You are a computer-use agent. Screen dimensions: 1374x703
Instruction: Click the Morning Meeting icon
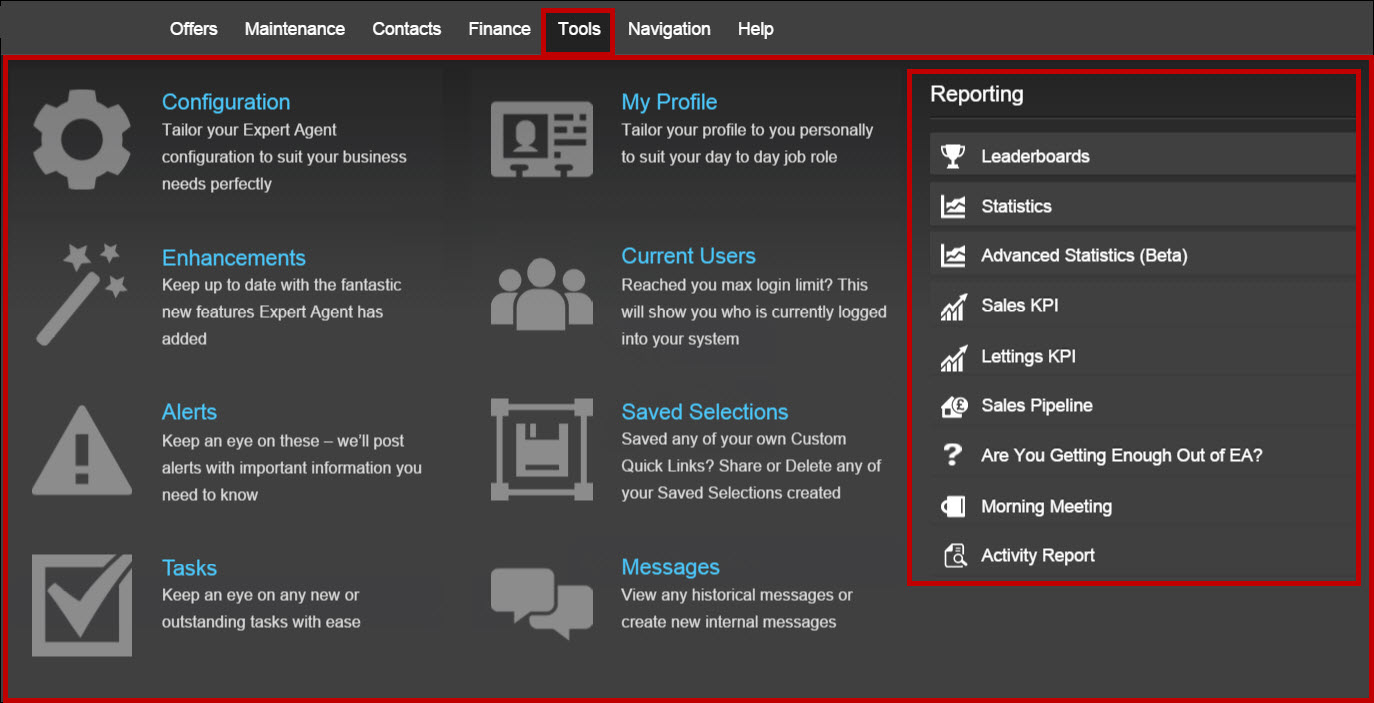953,507
